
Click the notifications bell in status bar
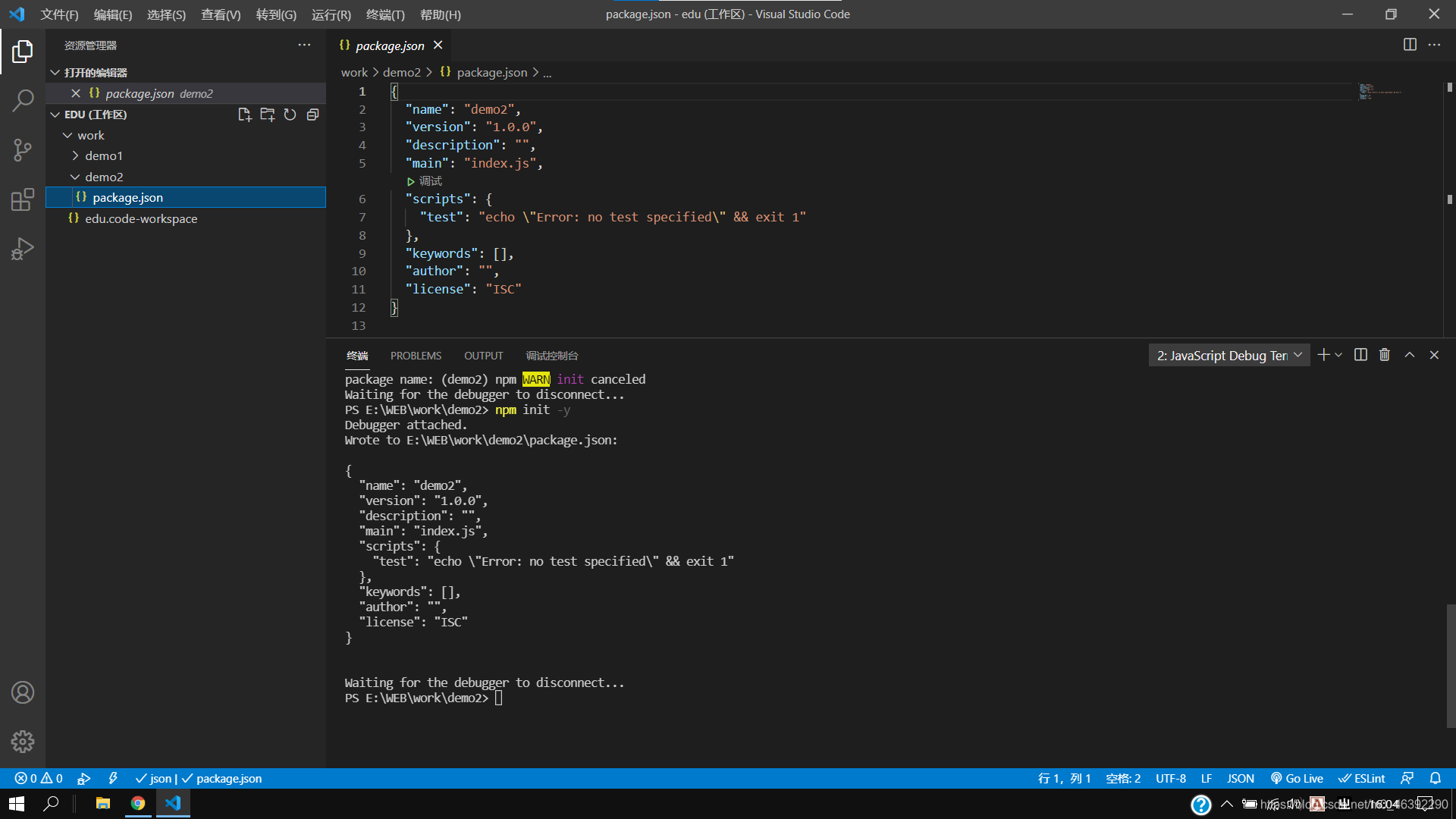click(x=1436, y=778)
